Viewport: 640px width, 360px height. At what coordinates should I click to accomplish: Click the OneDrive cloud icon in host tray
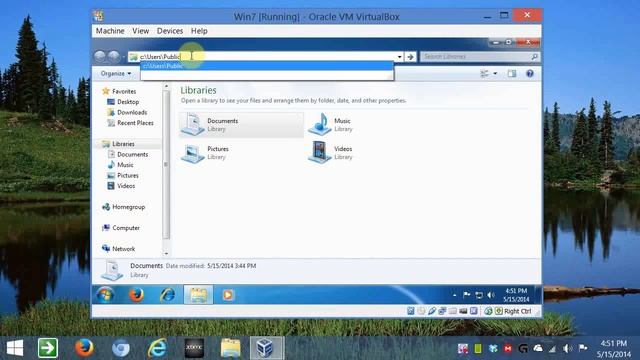(x=538, y=349)
